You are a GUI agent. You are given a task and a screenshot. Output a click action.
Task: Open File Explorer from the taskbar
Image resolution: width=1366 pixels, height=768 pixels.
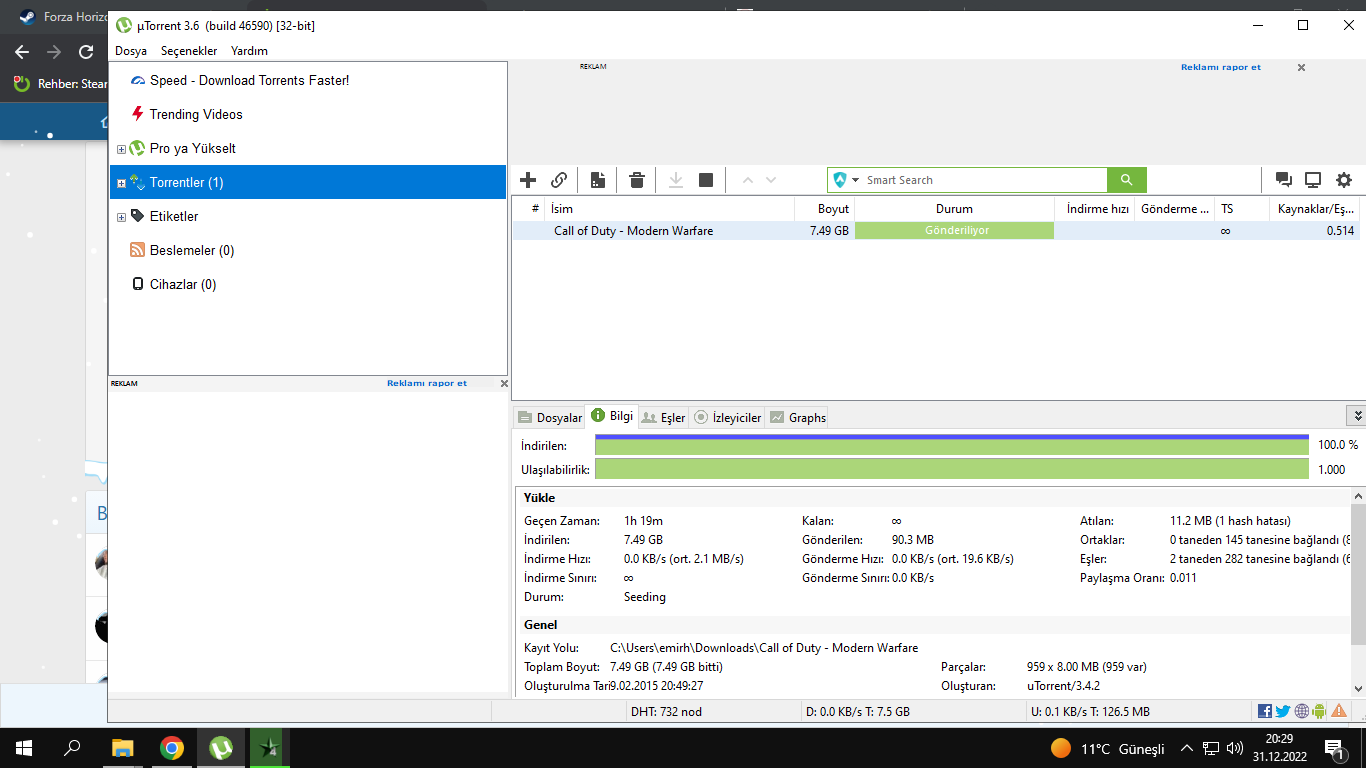pos(123,747)
